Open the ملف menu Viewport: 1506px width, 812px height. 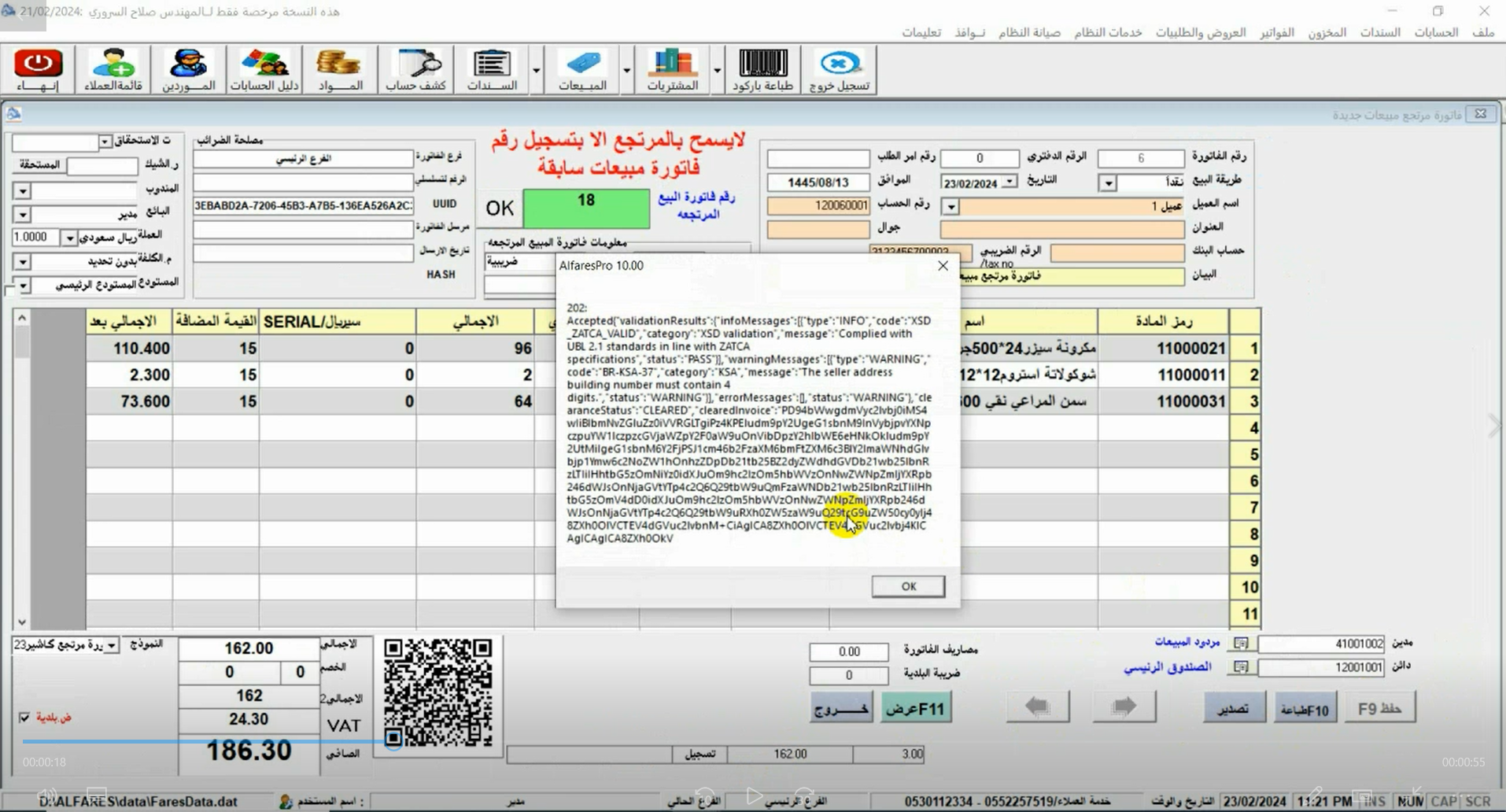1482,32
